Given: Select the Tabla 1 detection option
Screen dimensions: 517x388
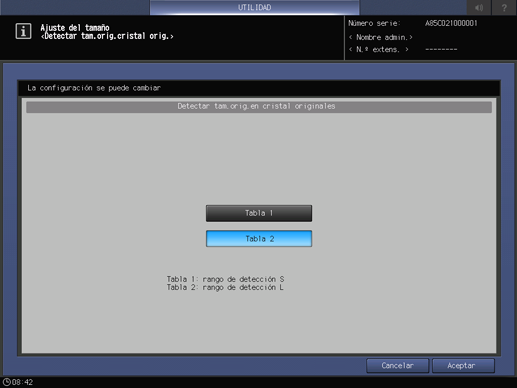Looking at the screenshot, I should tap(259, 213).
